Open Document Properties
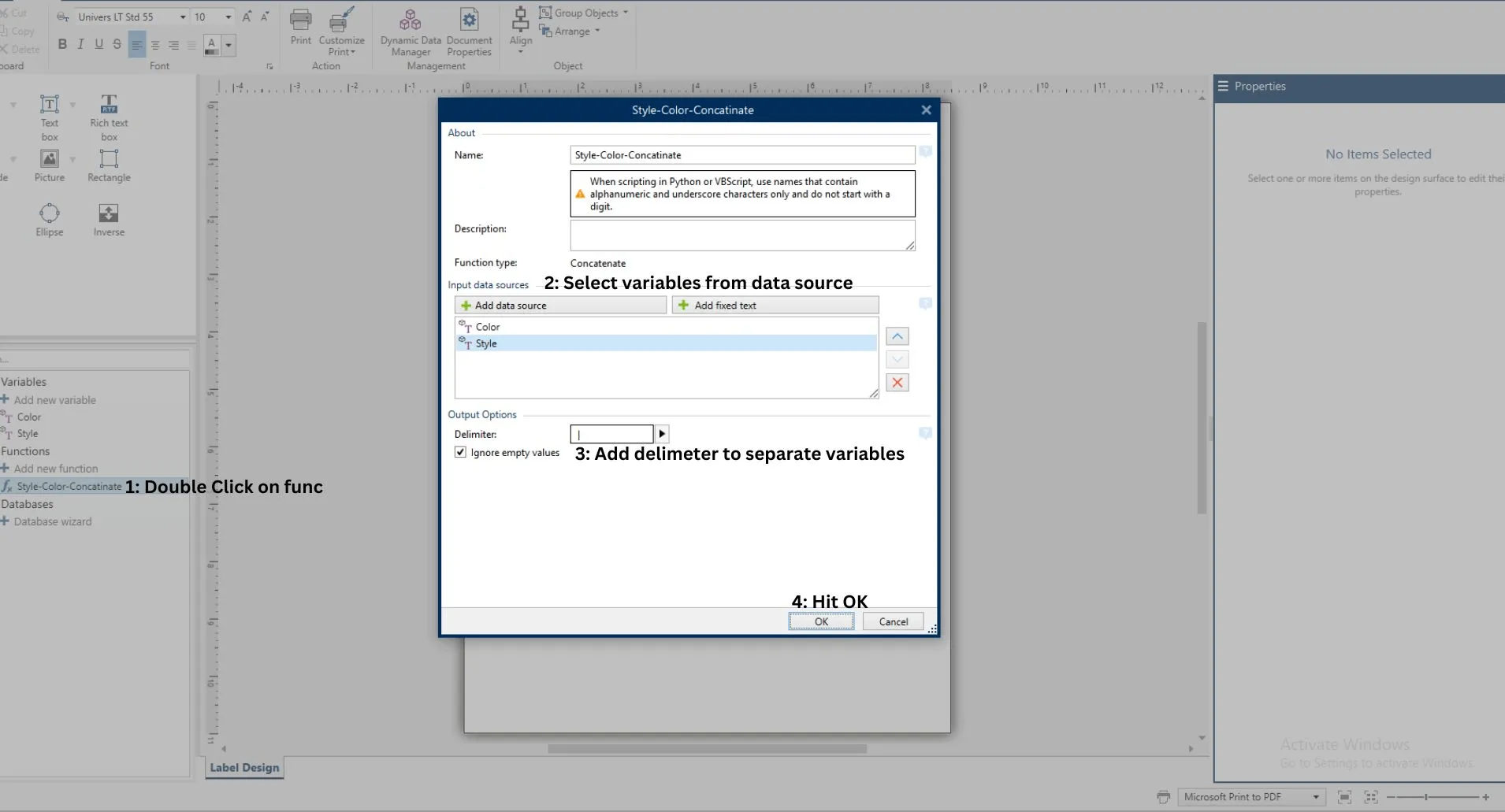The width and height of the screenshot is (1505, 812). (x=469, y=32)
